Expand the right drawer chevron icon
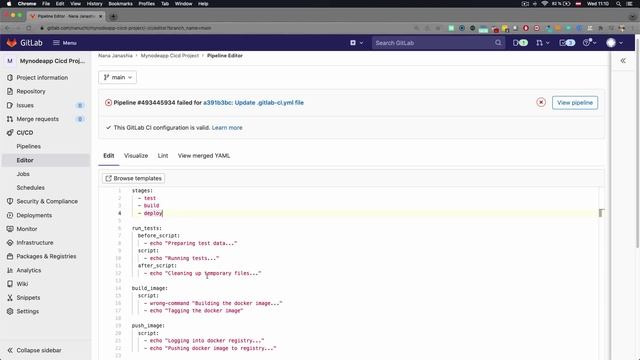 (x=623, y=61)
